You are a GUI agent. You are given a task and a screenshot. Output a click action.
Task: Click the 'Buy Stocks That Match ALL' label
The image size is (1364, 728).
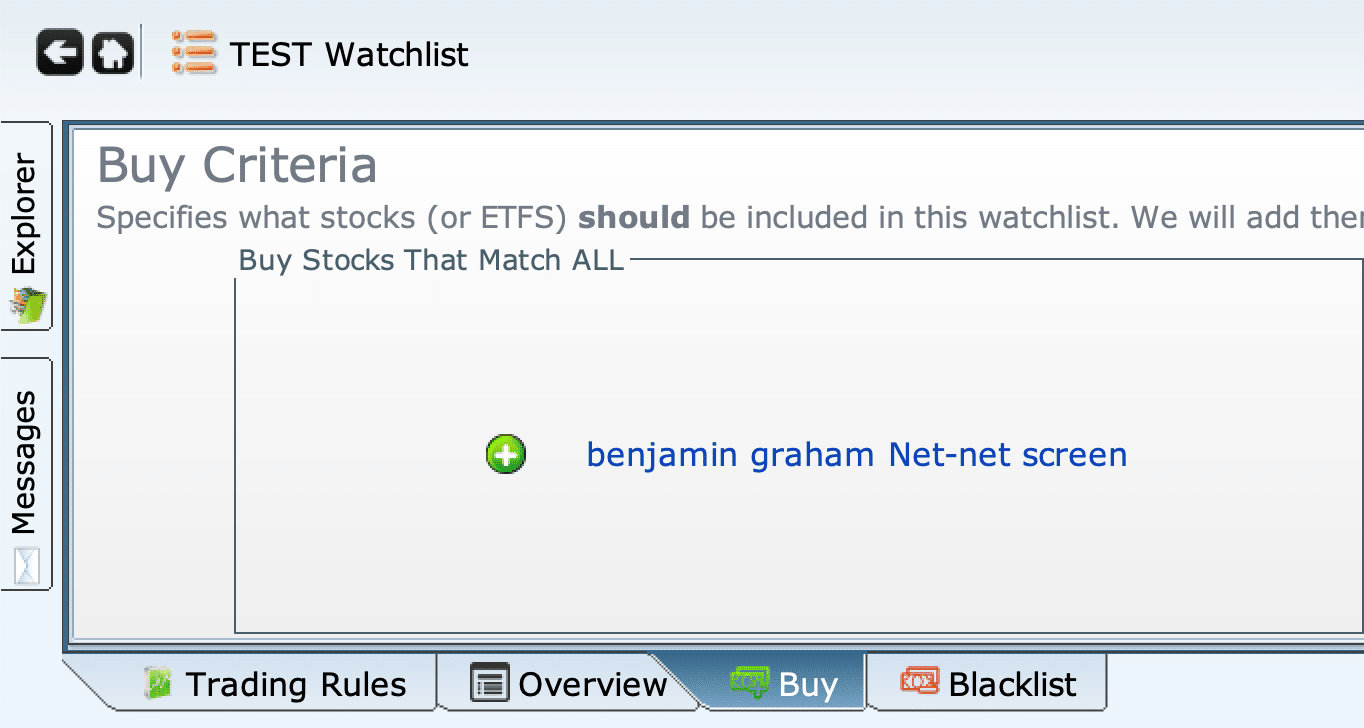click(x=431, y=261)
